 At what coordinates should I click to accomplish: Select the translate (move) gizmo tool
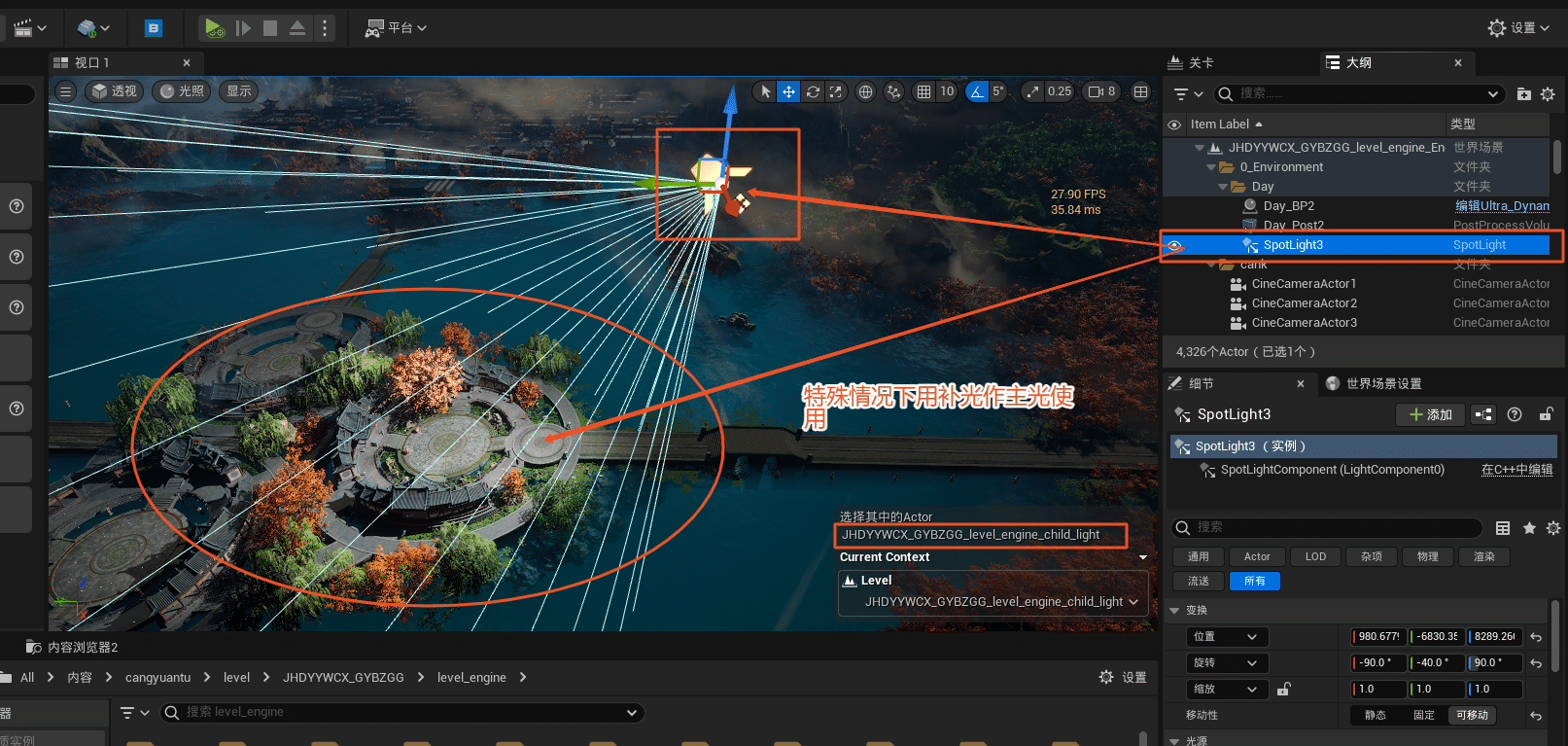point(788,91)
